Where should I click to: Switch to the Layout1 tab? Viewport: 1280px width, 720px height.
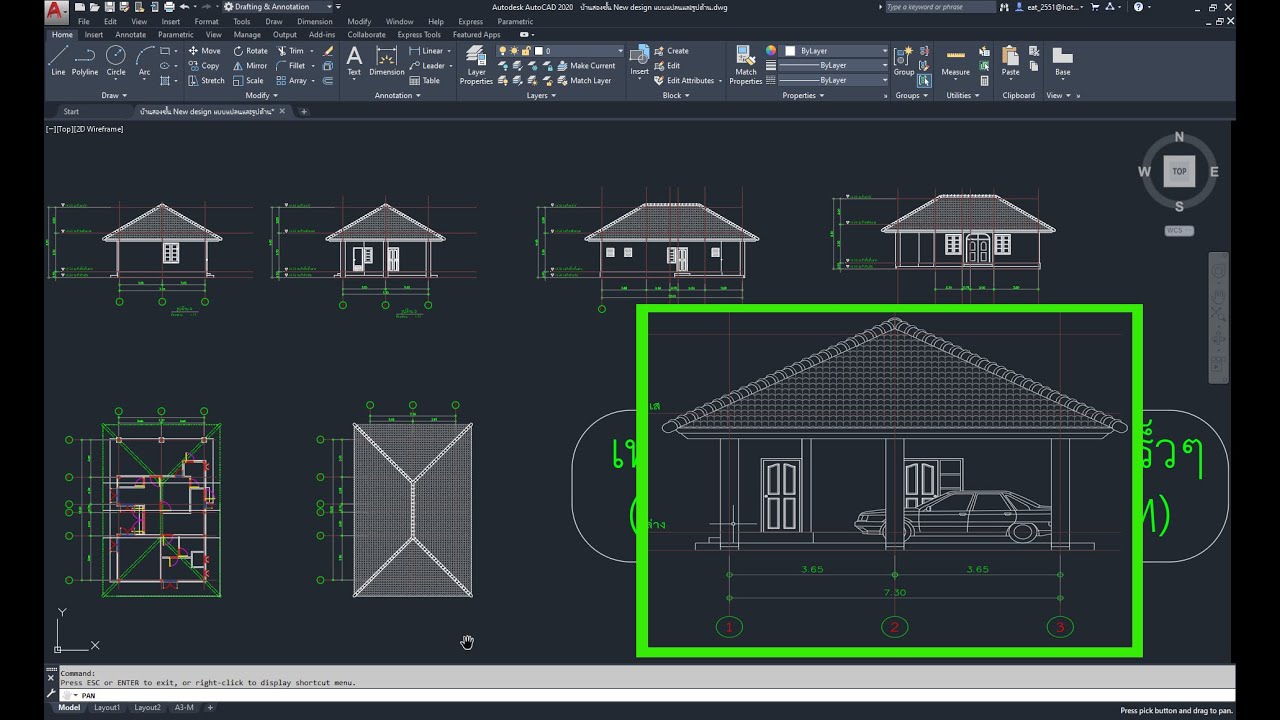point(107,708)
